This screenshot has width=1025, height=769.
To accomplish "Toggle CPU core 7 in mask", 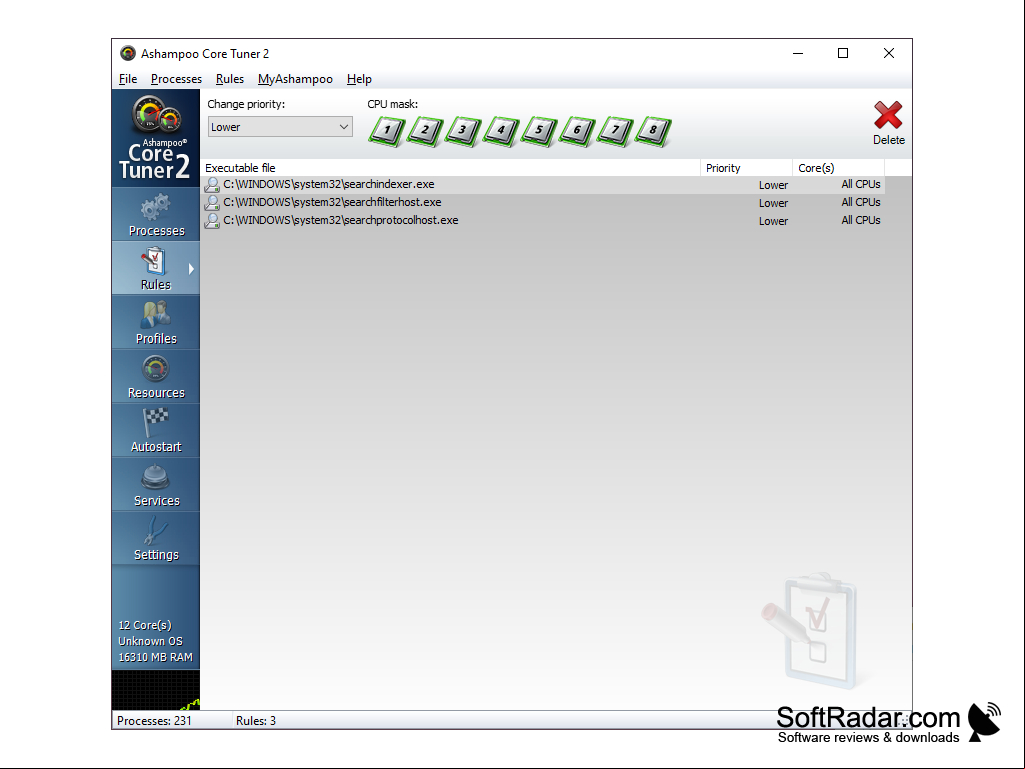I will (x=614, y=131).
